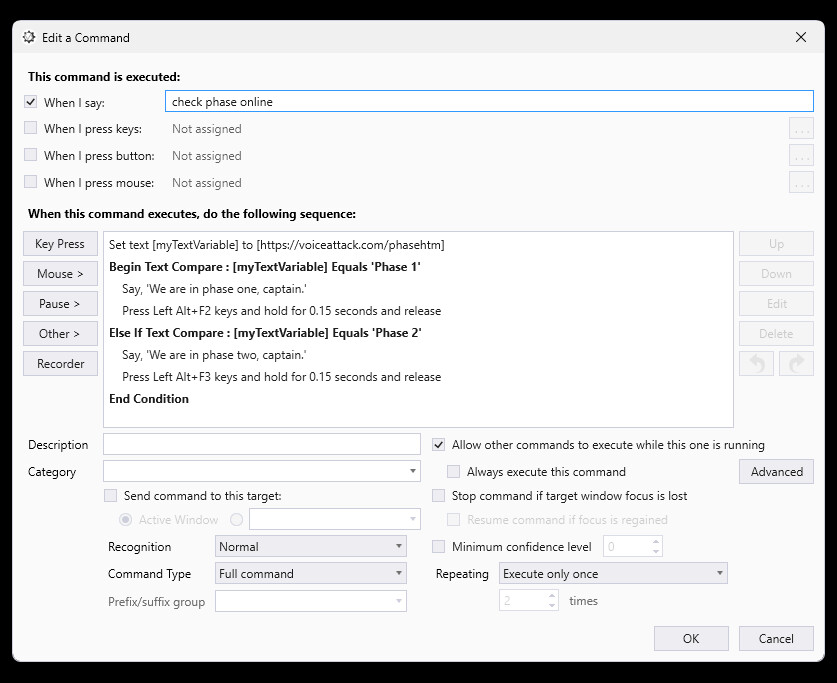Open the Repeating dropdown showing 'Execute only once'
The image size is (837, 683).
click(x=612, y=573)
